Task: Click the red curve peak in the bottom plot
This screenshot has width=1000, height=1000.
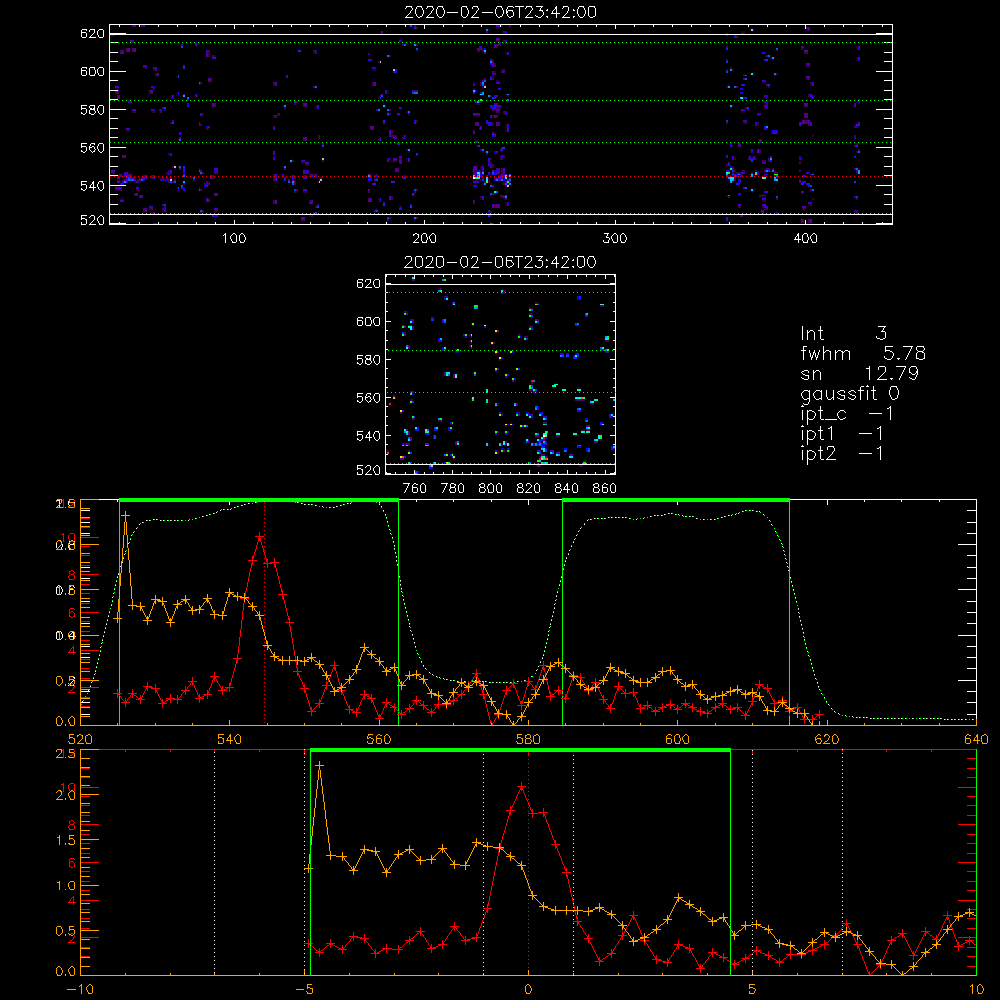Action: (x=522, y=787)
